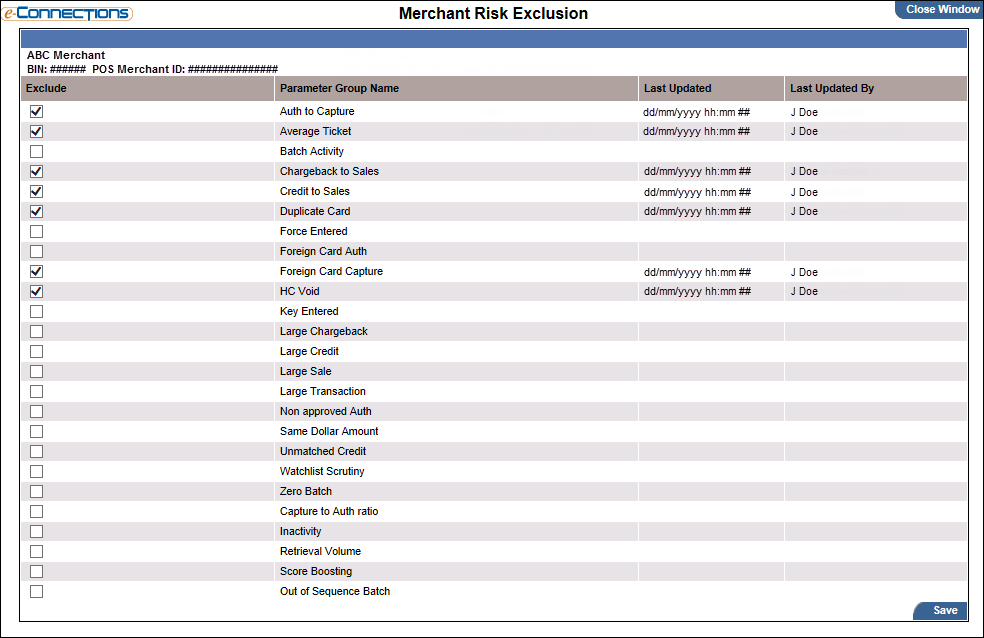
Task: Select the Large Sale exclusion checkbox
Action: pyautogui.click(x=37, y=372)
